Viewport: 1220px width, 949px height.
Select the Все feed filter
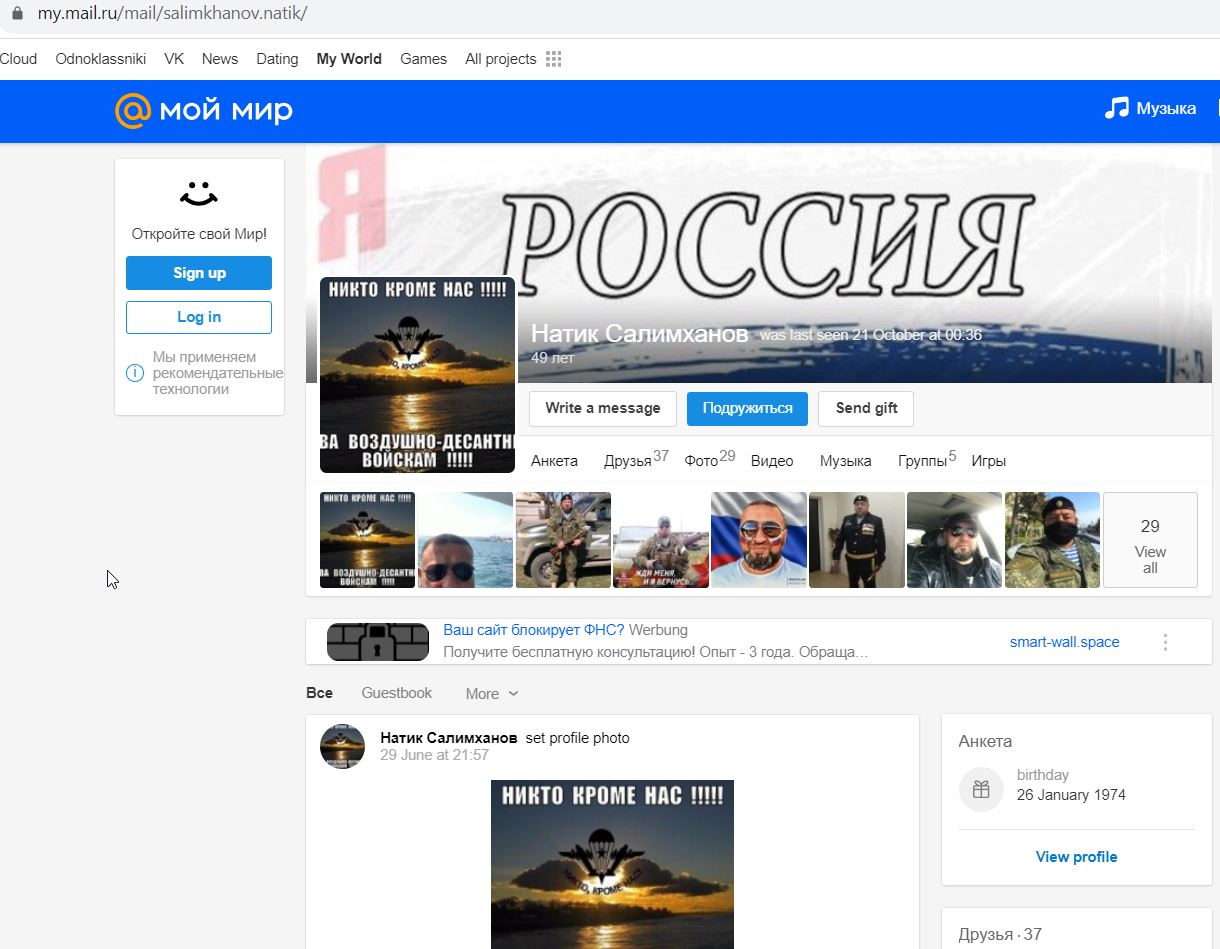(x=319, y=693)
